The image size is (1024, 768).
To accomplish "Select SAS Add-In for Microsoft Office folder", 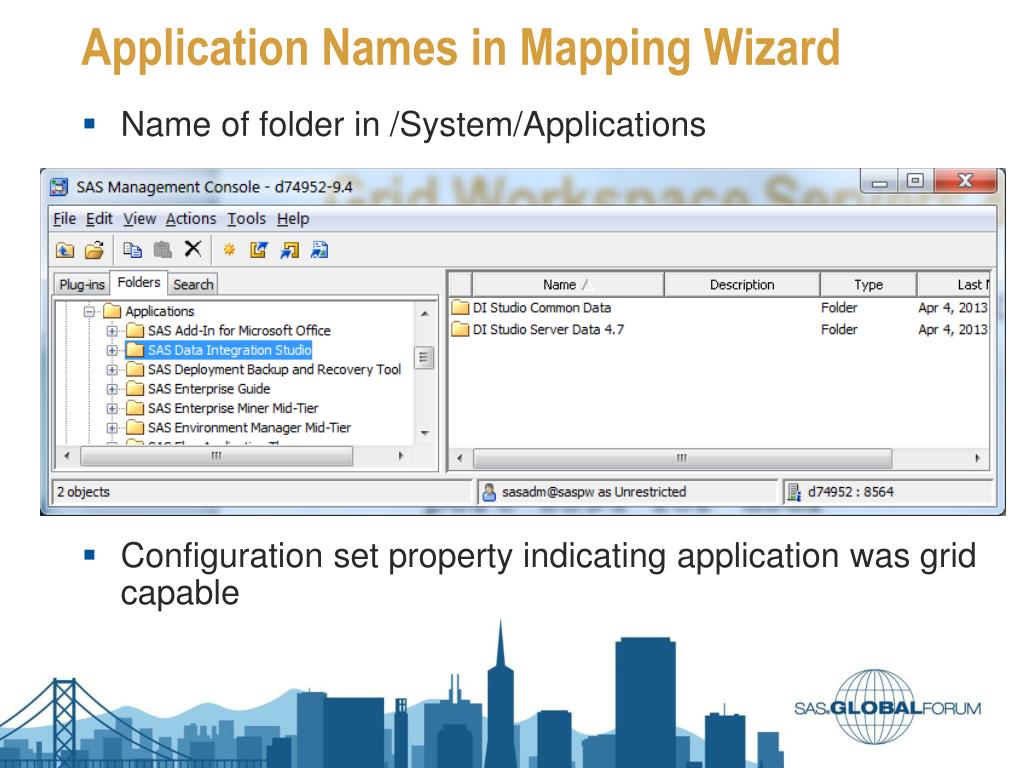I will click(x=239, y=330).
